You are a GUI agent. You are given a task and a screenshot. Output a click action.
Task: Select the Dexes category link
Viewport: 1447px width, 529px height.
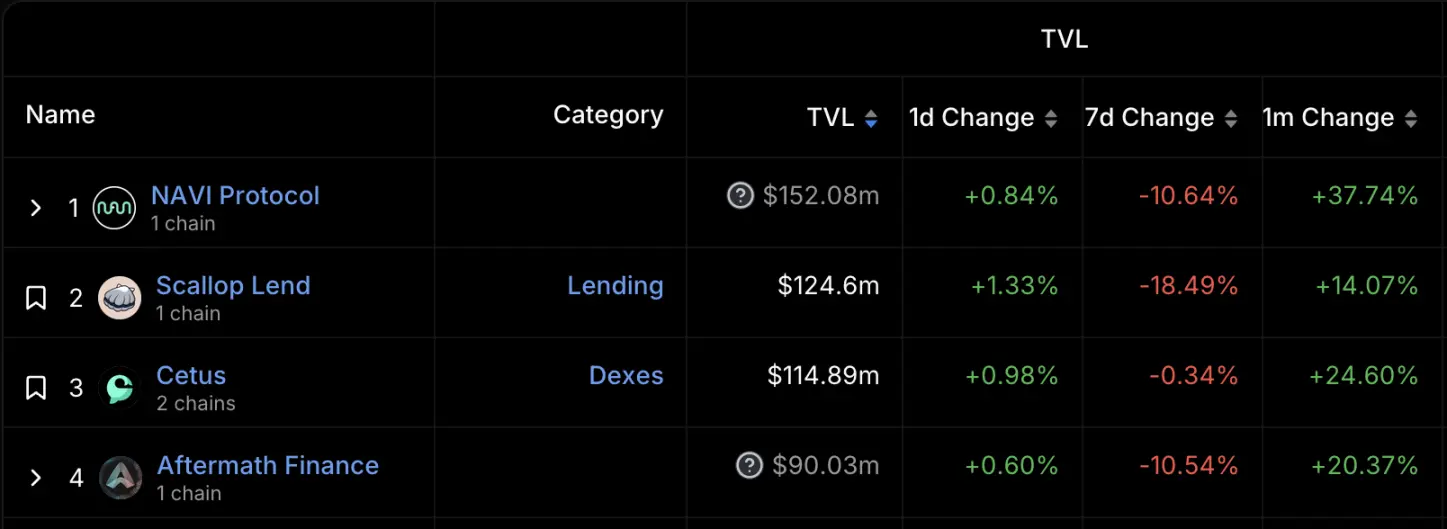tap(626, 375)
